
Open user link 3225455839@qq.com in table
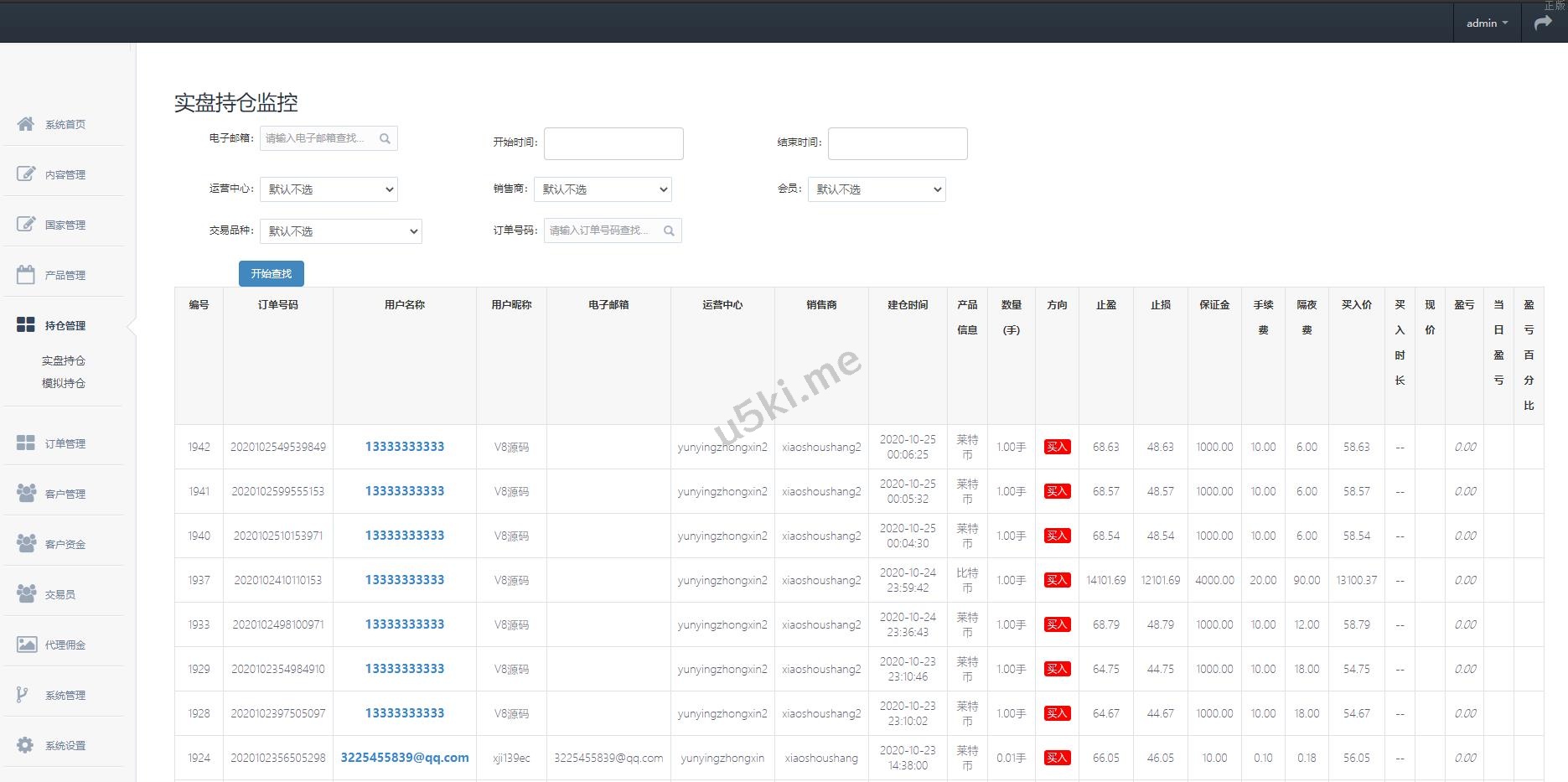click(405, 758)
